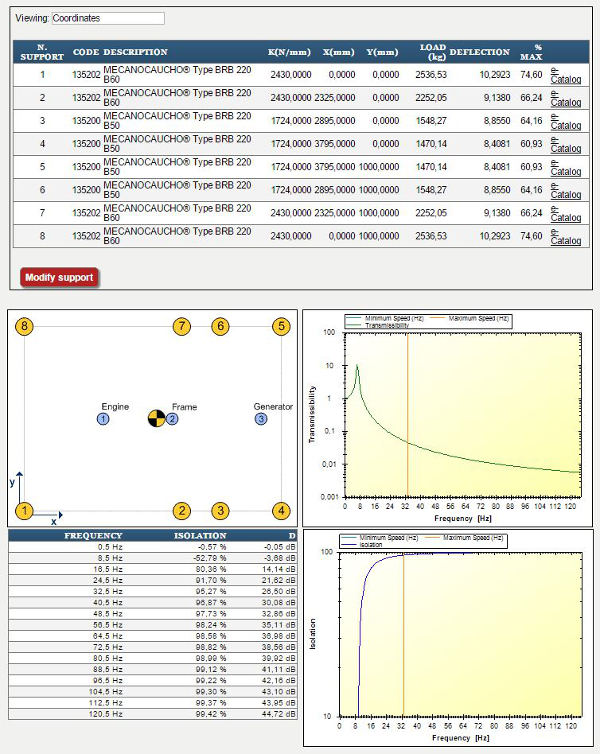The height and width of the screenshot is (754, 600).
Task: Click the Isolation chart plot area
Action: (x=461, y=634)
